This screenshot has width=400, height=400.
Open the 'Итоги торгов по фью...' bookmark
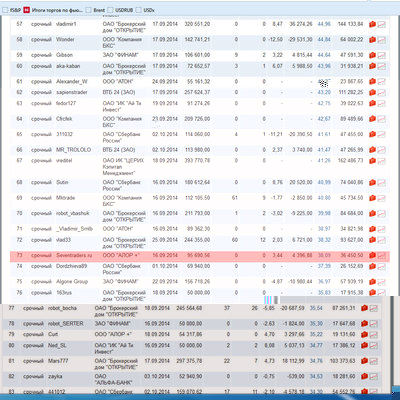tap(53, 10)
